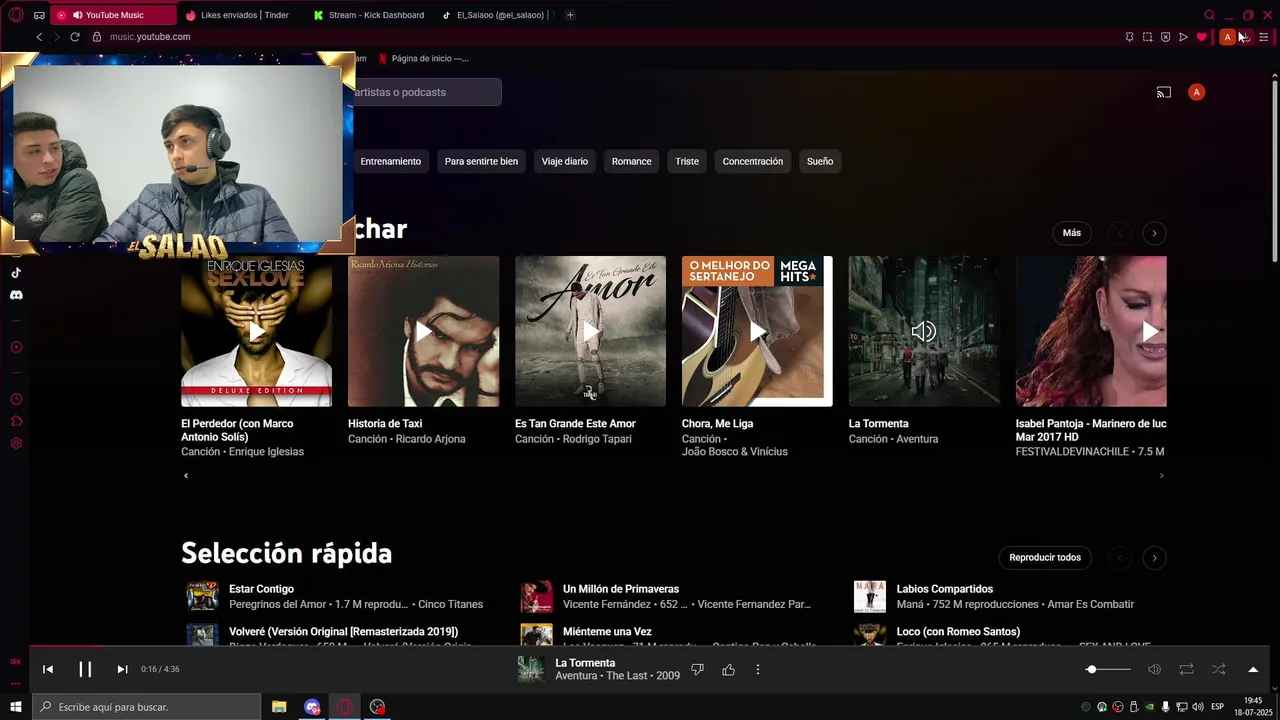1280x720 pixels.
Task: Open Discord in Opera sidebar
Action: pos(16,295)
